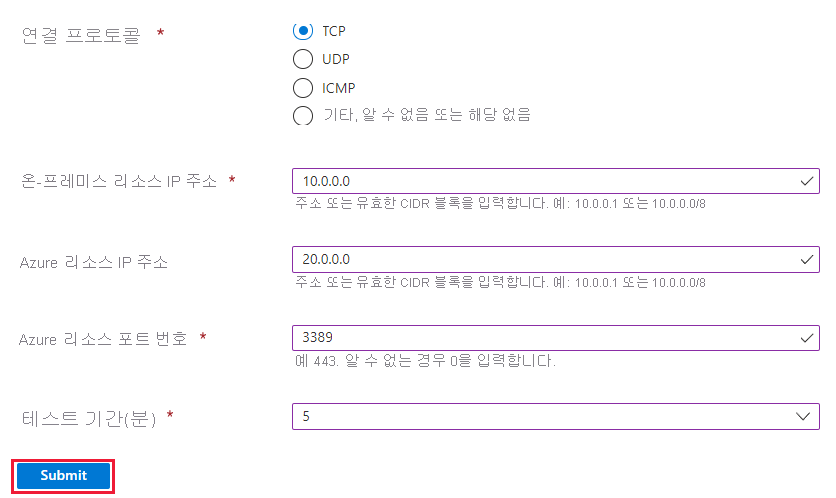Screen dimensions: 836x498
Task: Pick the '기타, 알 수 없음' radio option
Action: (303, 116)
